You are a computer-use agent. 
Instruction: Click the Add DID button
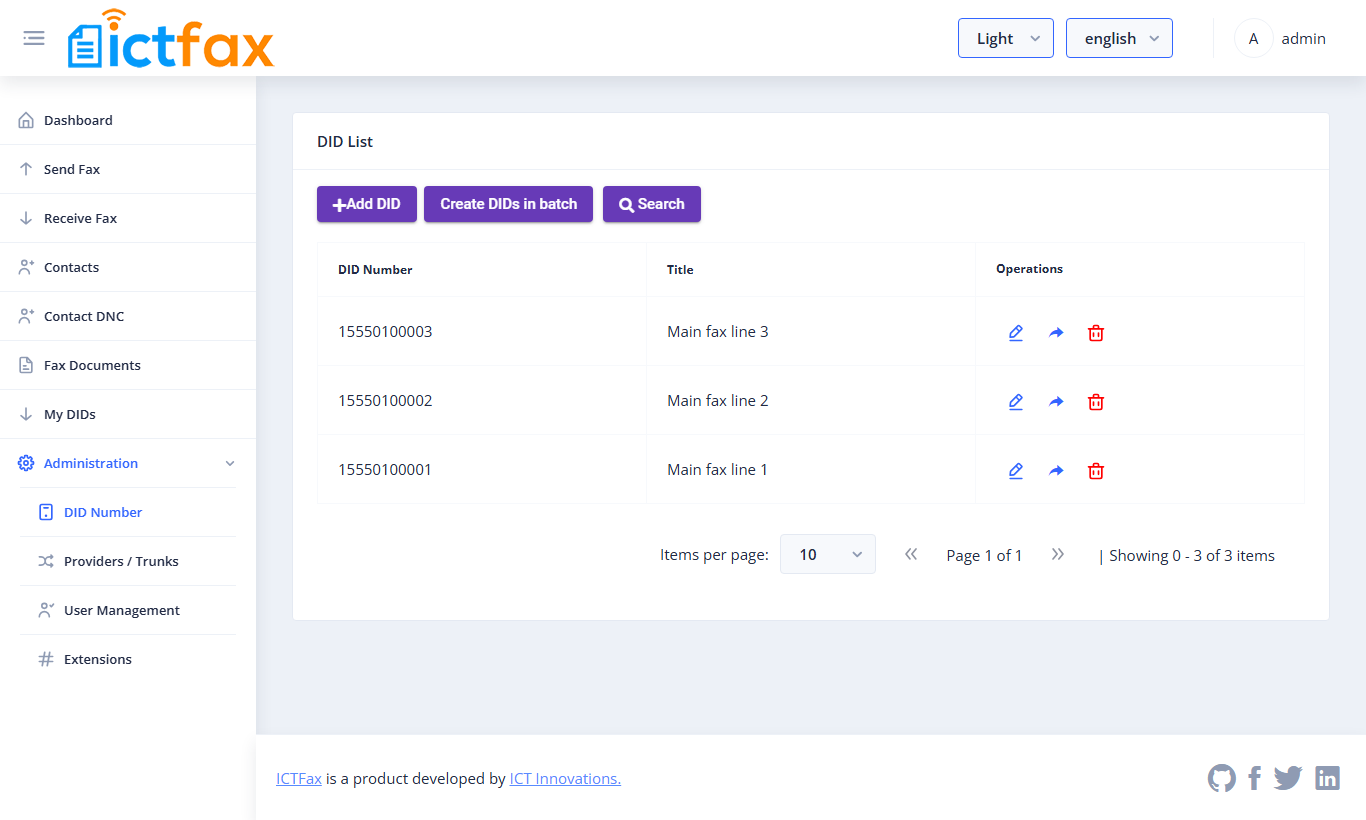[x=367, y=204]
